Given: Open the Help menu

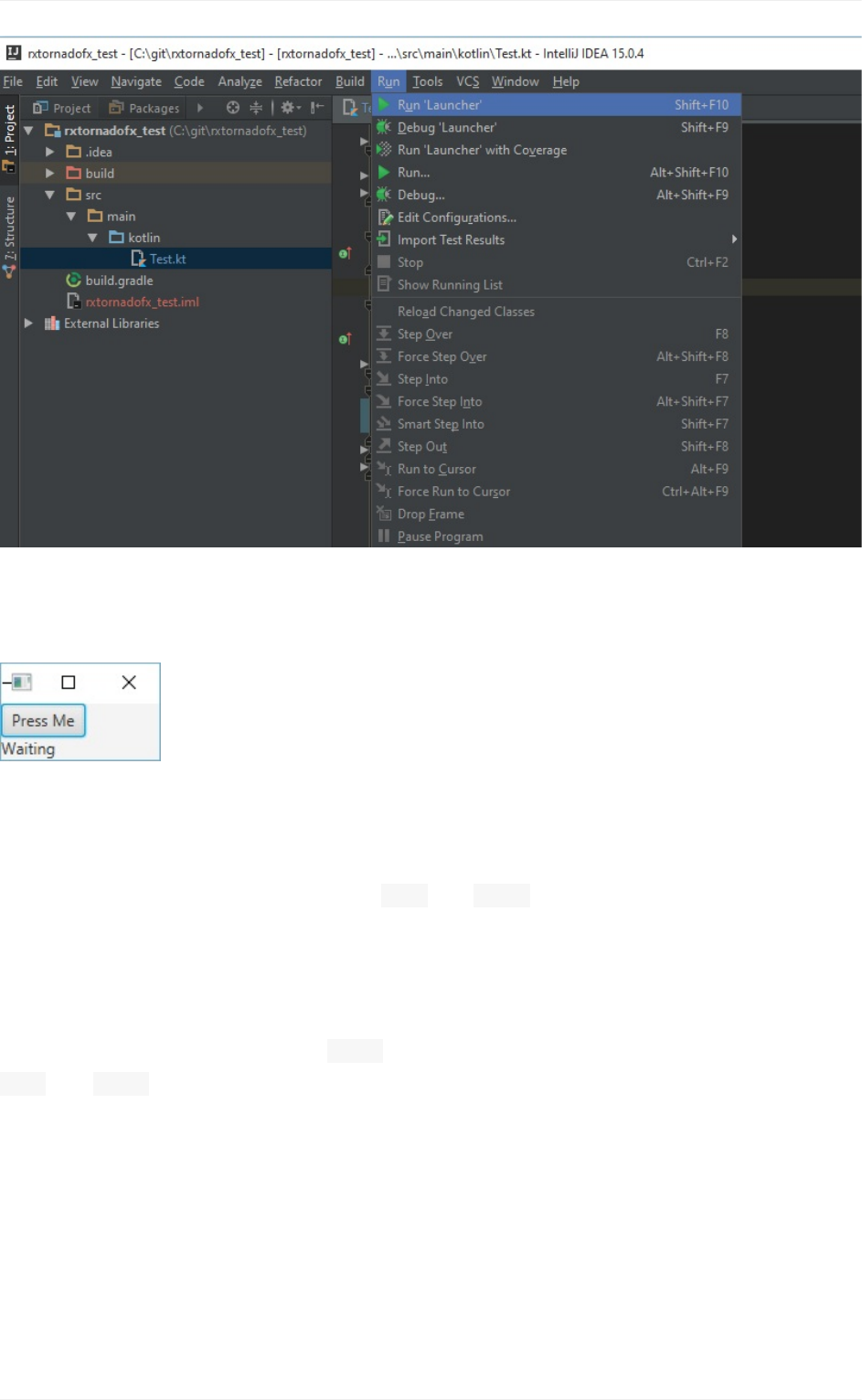Looking at the screenshot, I should click(x=566, y=81).
